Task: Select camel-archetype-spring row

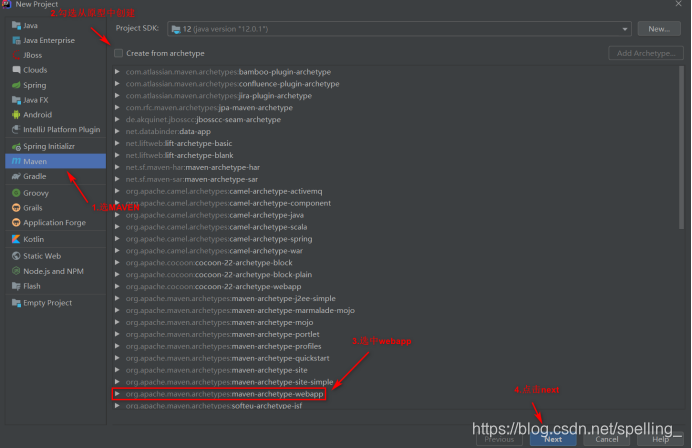Action: (395, 239)
